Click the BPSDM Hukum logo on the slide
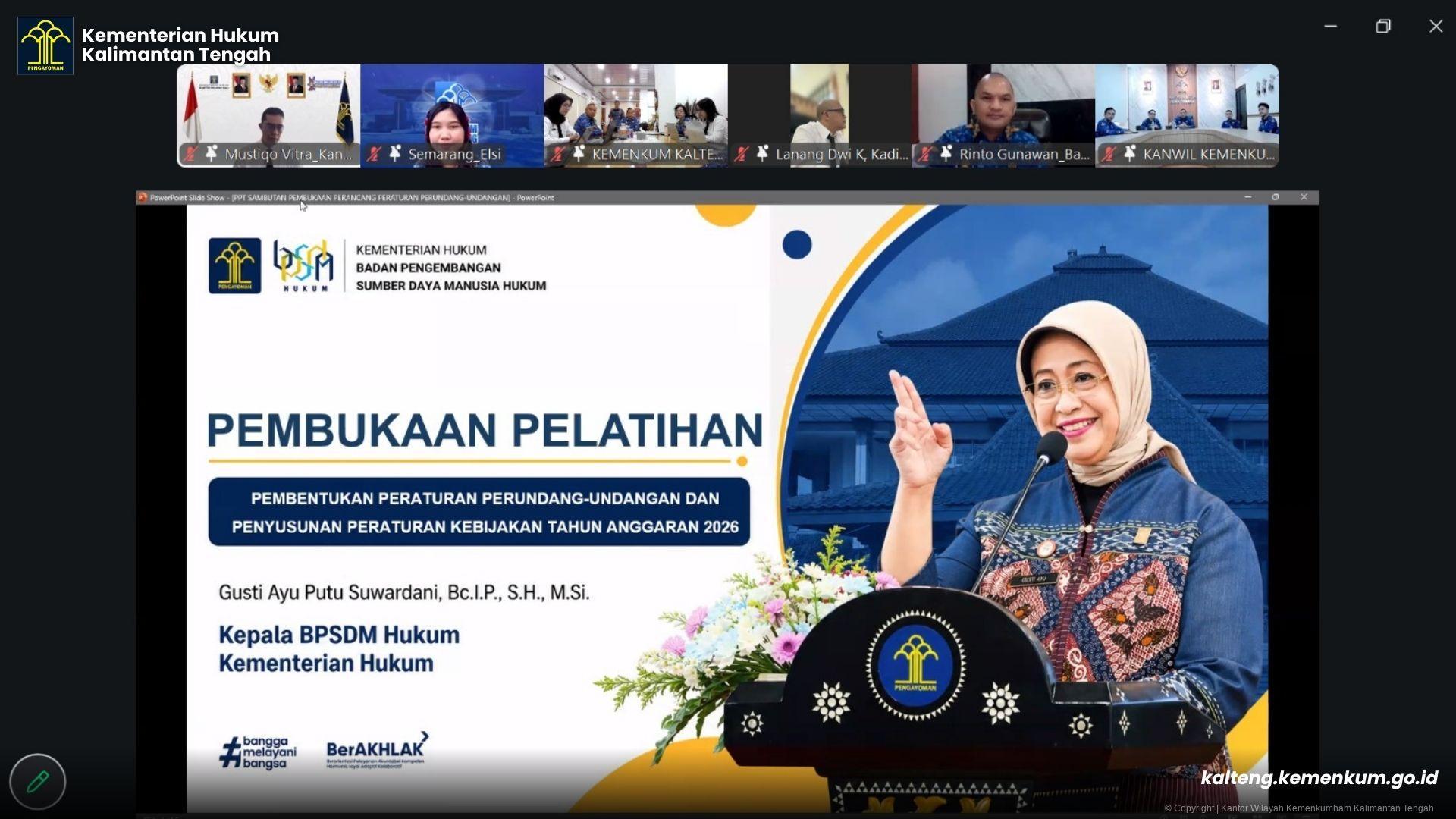 click(x=304, y=265)
